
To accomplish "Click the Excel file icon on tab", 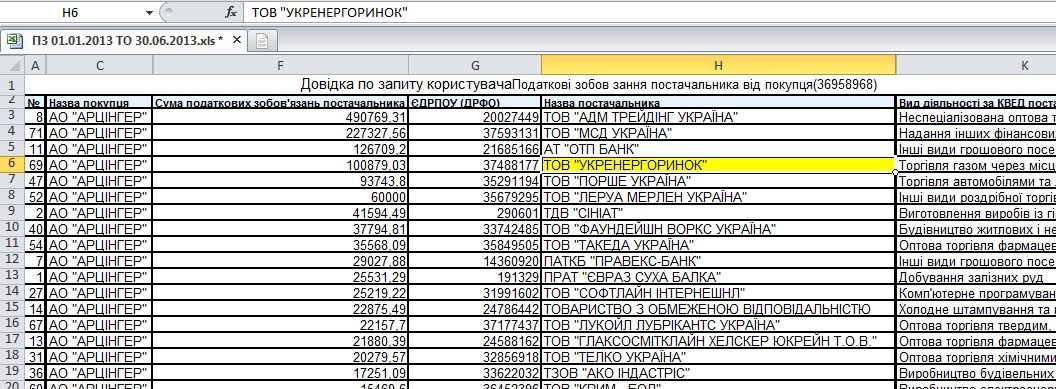I will click(15, 40).
